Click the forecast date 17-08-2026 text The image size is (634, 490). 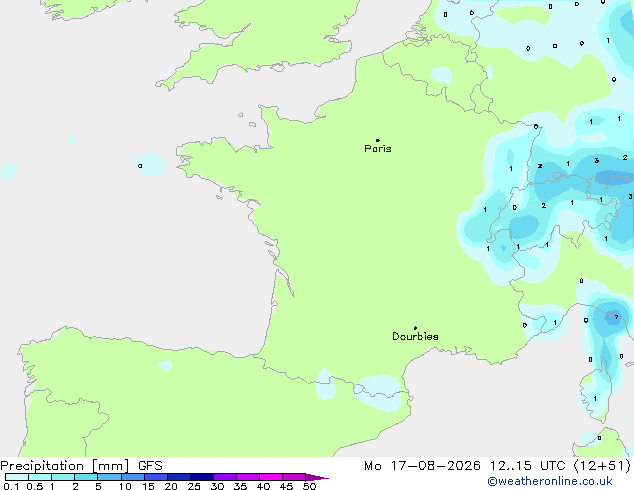(436, 466)
